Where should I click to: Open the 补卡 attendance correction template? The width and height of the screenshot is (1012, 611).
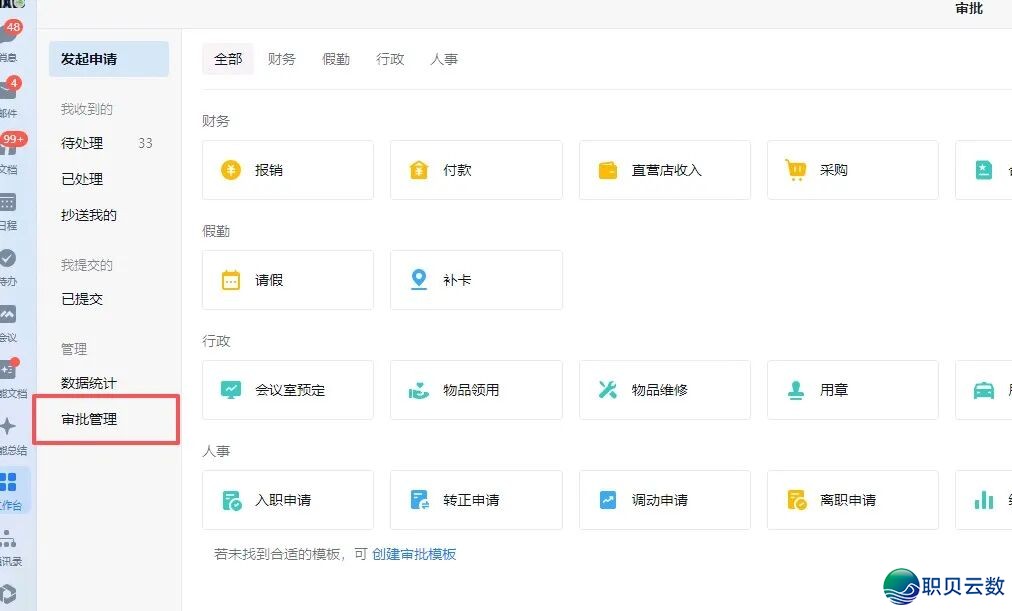pos(476,280)
